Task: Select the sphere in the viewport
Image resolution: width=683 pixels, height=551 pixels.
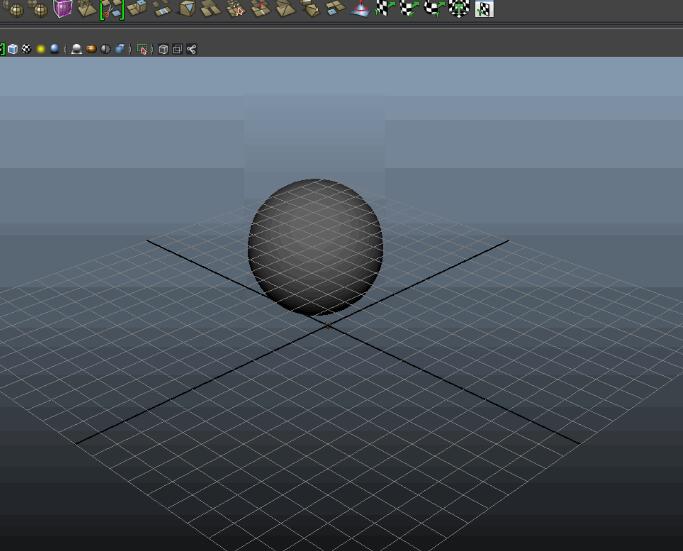Action: tap(315, 246)
